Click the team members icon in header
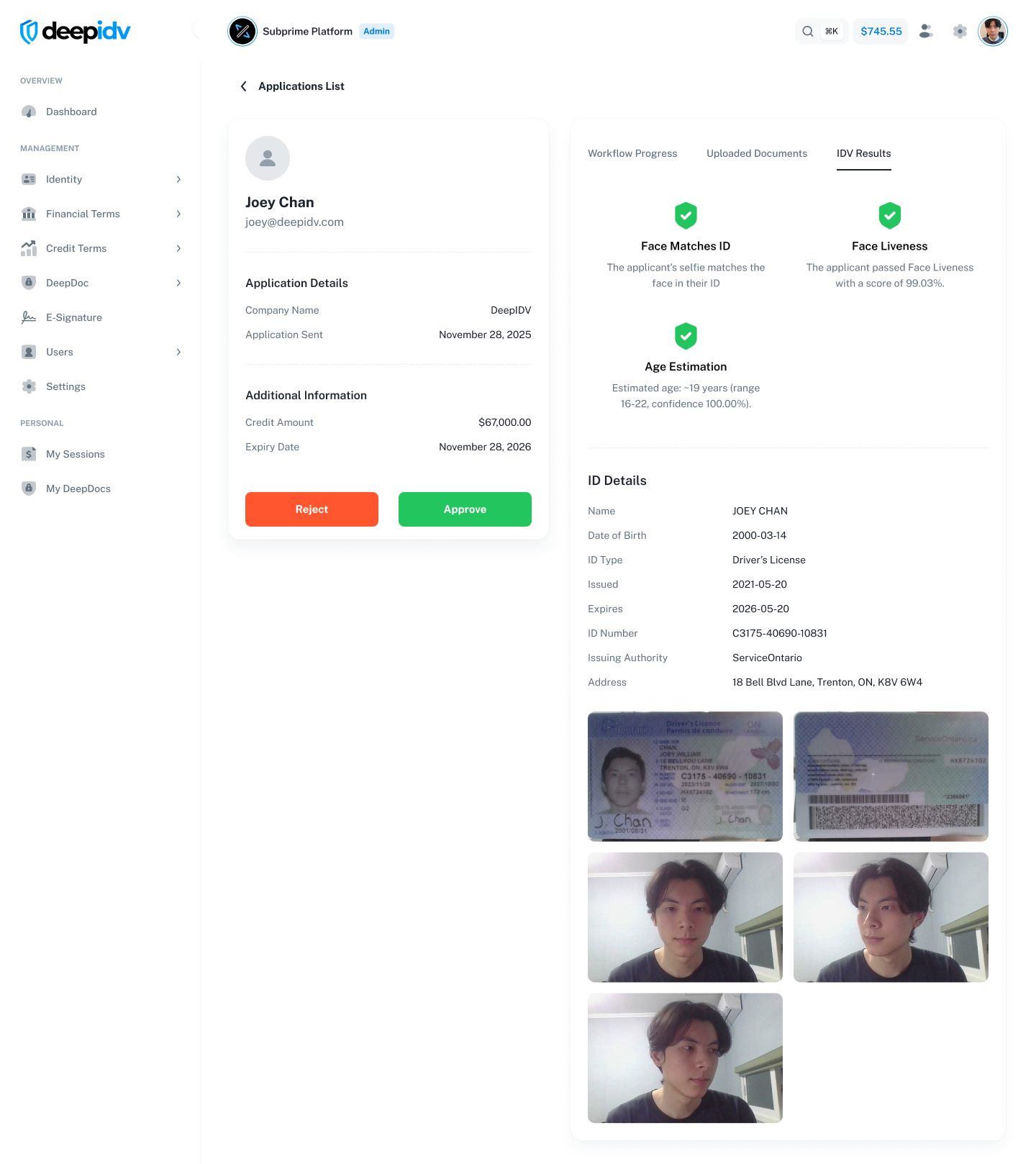 [926, 31]
